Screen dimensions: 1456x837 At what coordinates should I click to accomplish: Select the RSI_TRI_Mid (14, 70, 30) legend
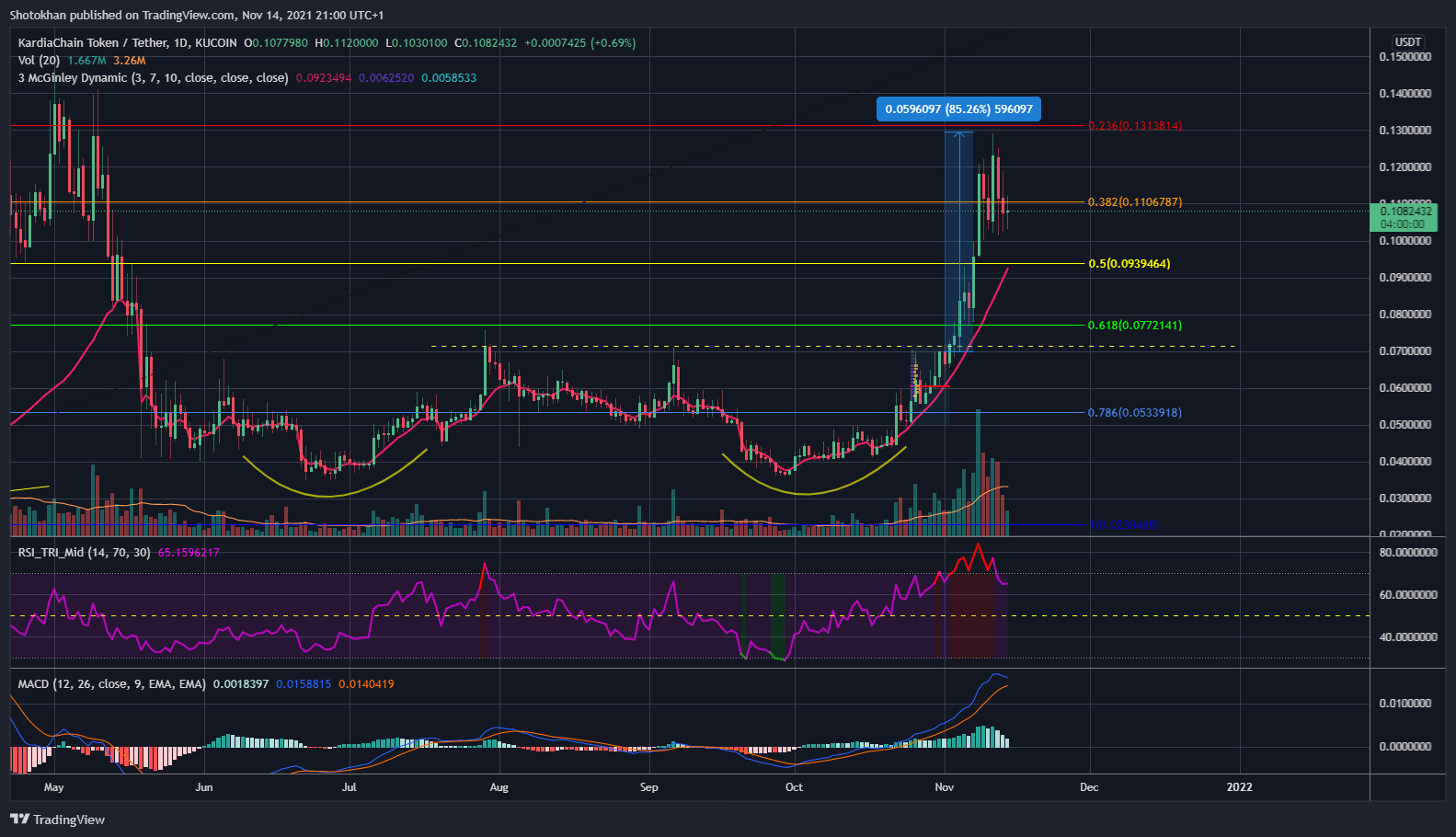coord(84,553)
